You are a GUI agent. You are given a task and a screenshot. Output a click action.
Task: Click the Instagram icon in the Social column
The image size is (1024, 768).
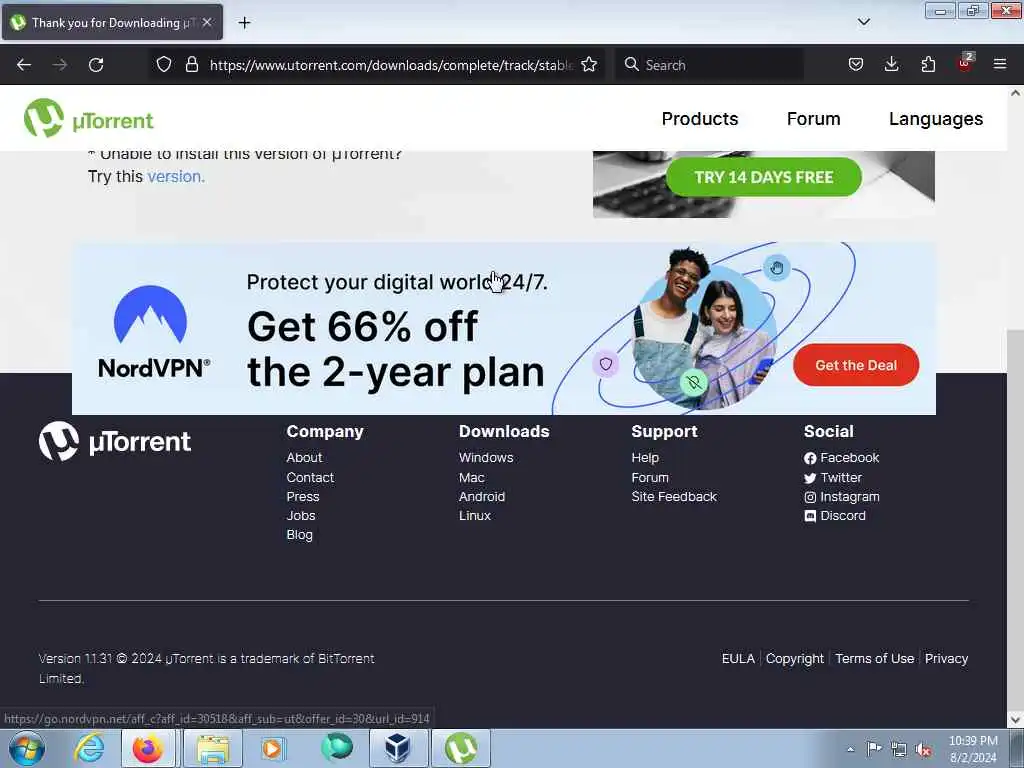coord(810,497)
